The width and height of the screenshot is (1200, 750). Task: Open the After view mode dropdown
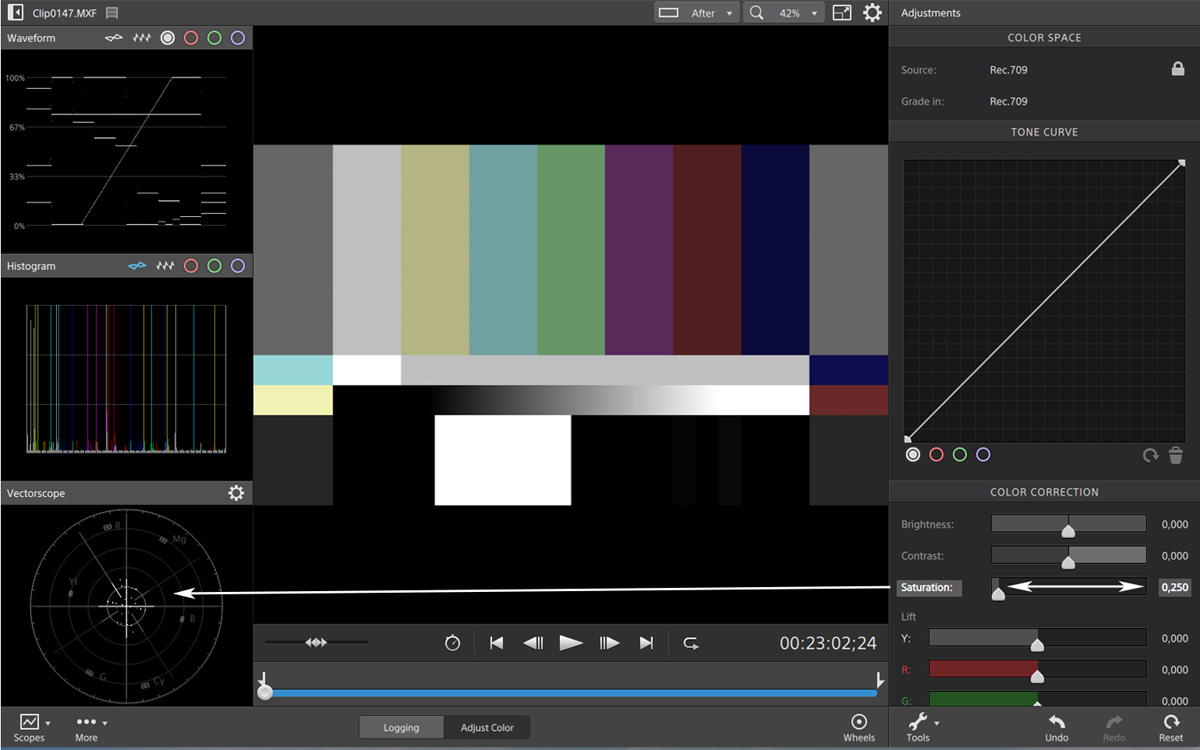[x=696, y=13]
